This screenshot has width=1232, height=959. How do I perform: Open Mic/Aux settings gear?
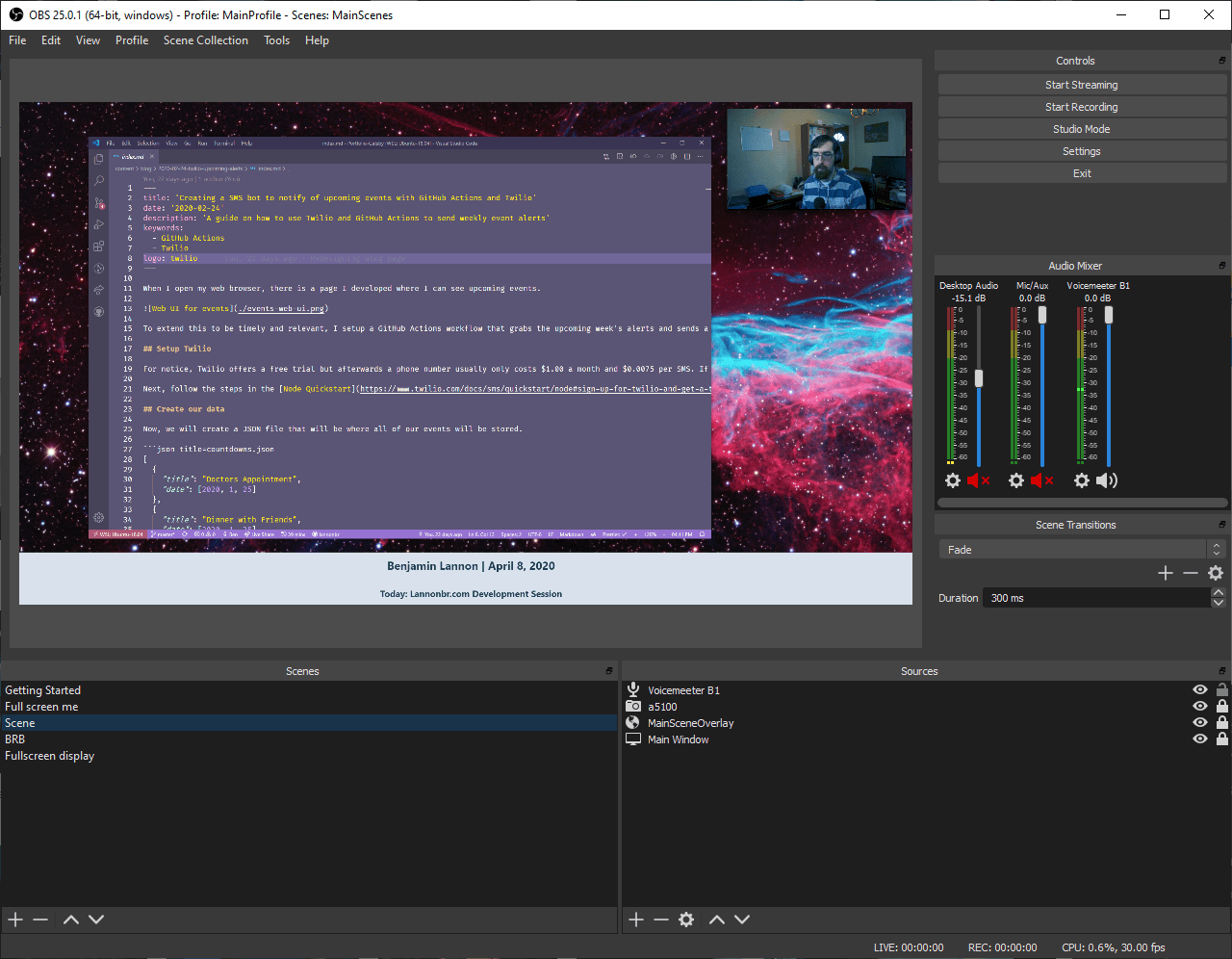1016,480
